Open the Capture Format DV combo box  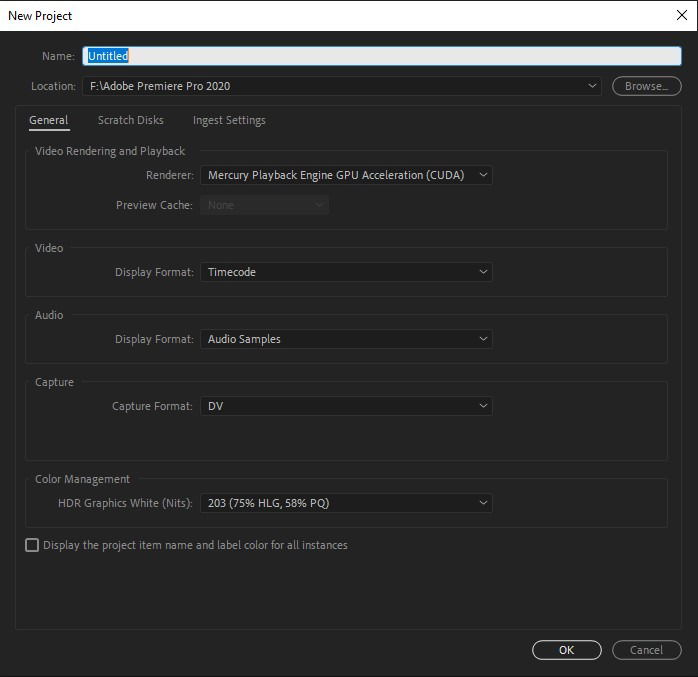(x=346, y=406)
